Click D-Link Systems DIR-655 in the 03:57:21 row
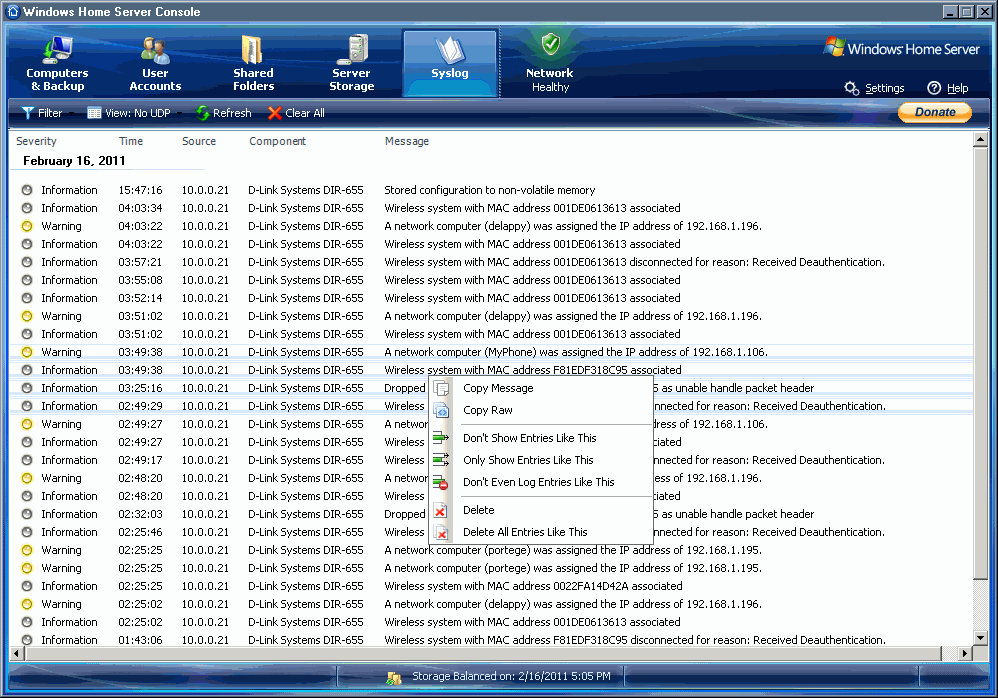998x698 pixels. [x=306, y=262]
